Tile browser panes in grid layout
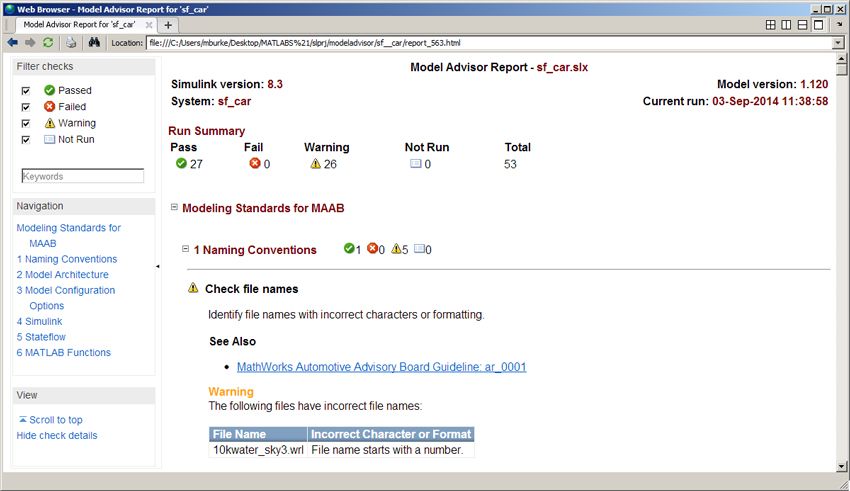The image size is (850, 491). click(x=770, y=25)
